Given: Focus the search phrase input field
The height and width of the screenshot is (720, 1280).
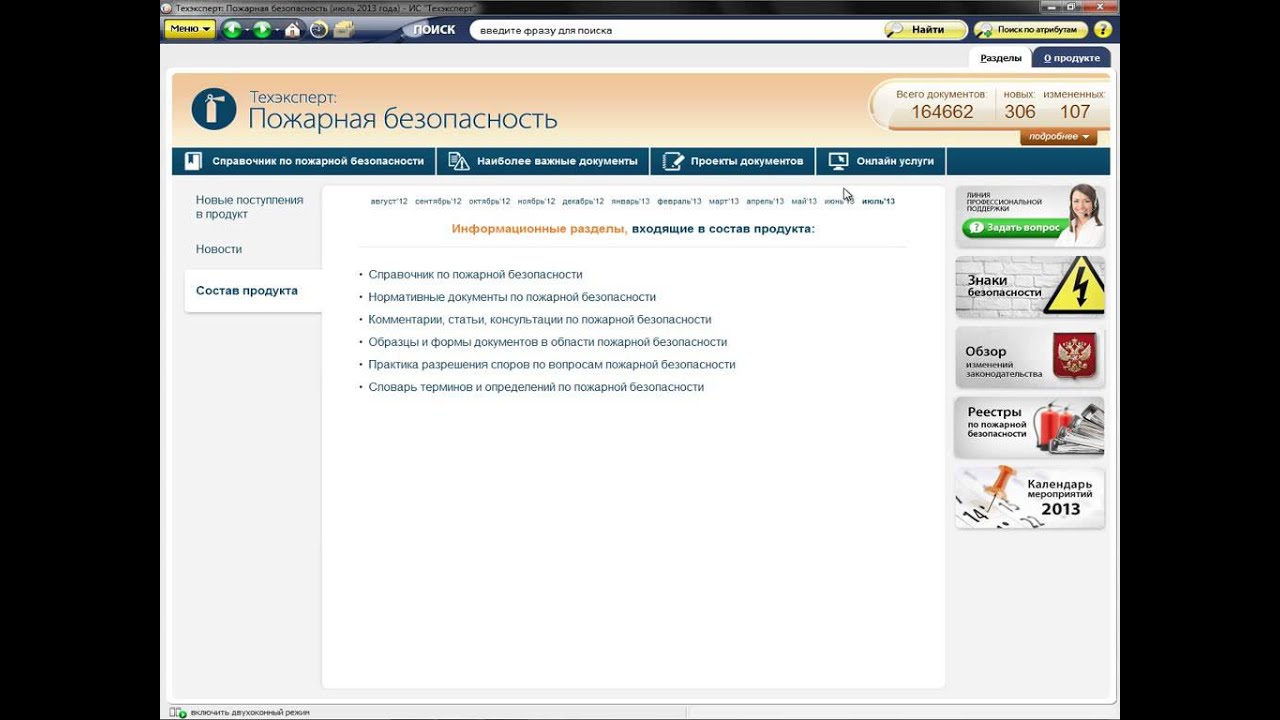Looking at the screenshot, I should (x=672, y=30).
